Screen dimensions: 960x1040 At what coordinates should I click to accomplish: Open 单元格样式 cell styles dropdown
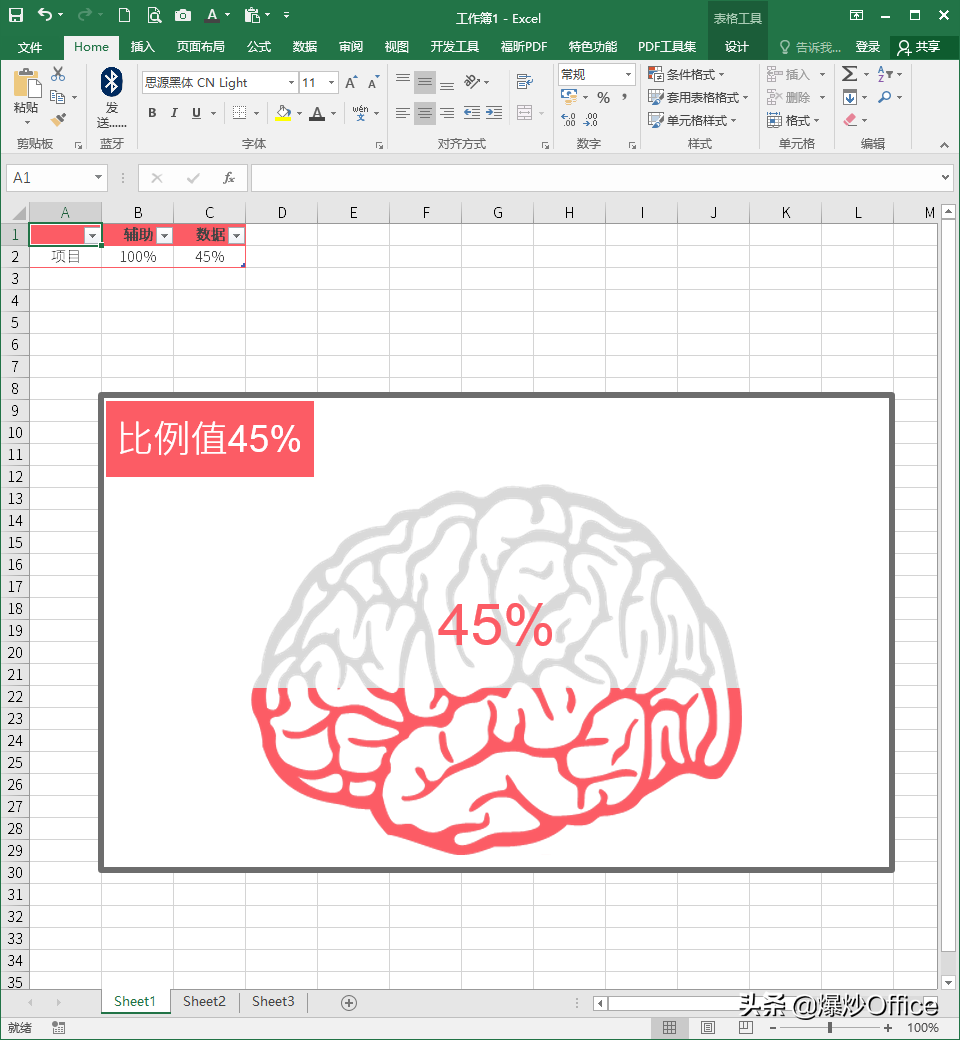tap(692, 120)
